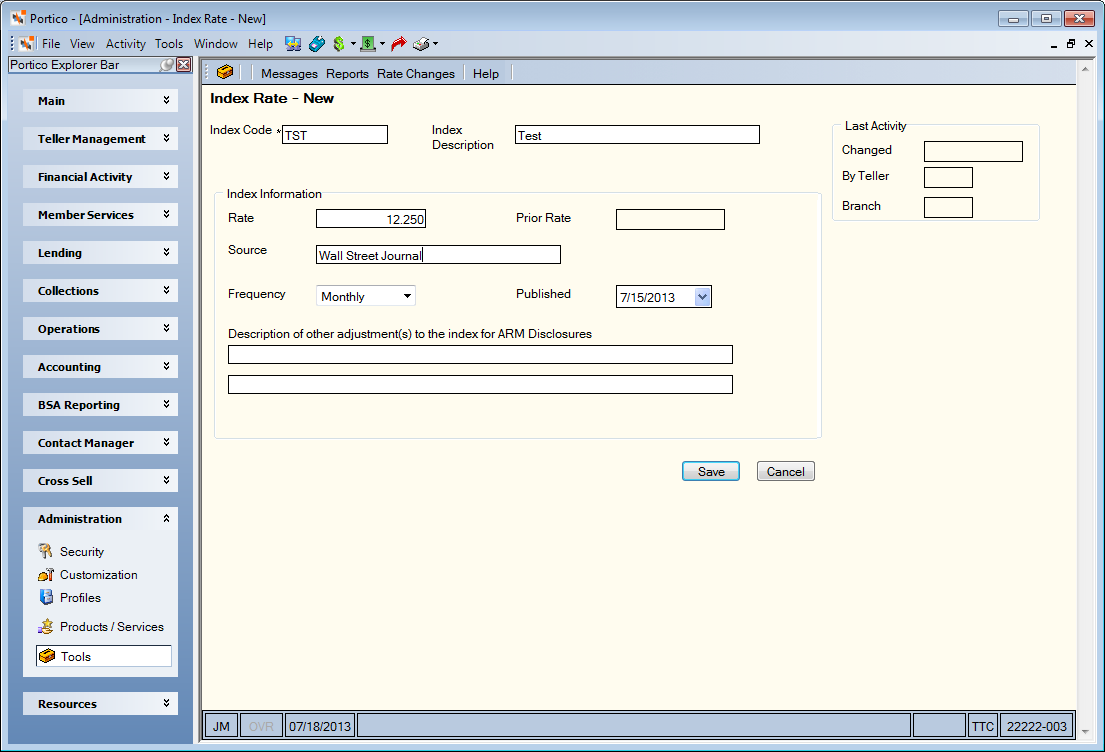
Task: Click the two-monitors transfer toolbar icon
Action: (293, 44)
